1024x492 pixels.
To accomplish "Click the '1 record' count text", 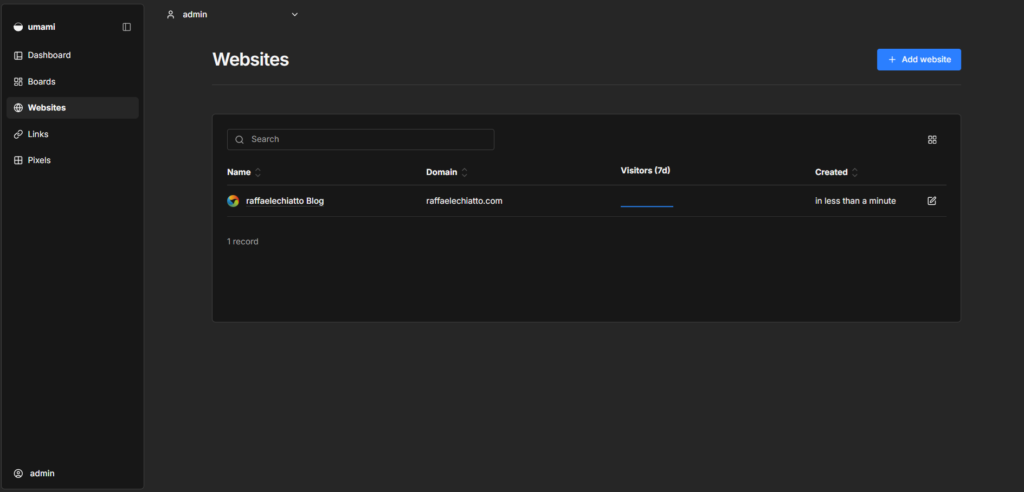I will click(243, 242).
